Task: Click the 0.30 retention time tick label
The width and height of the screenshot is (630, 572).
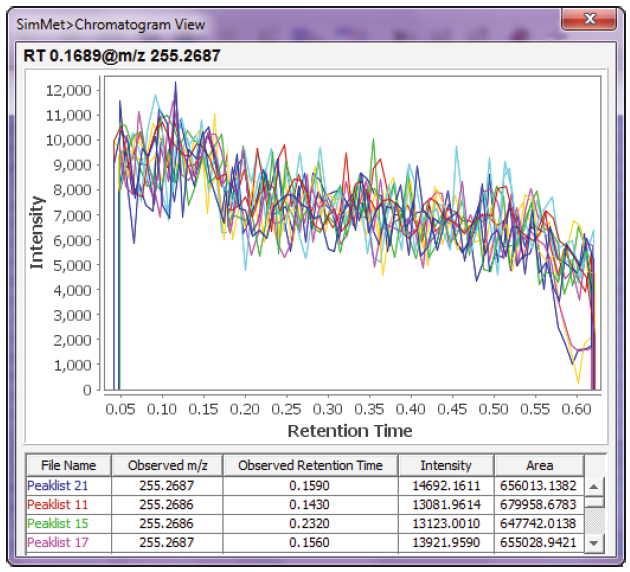Action: [327, 409]
